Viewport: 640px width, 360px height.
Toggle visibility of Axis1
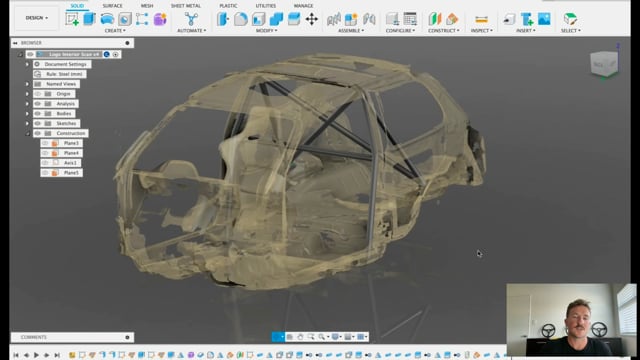(45, 163)
